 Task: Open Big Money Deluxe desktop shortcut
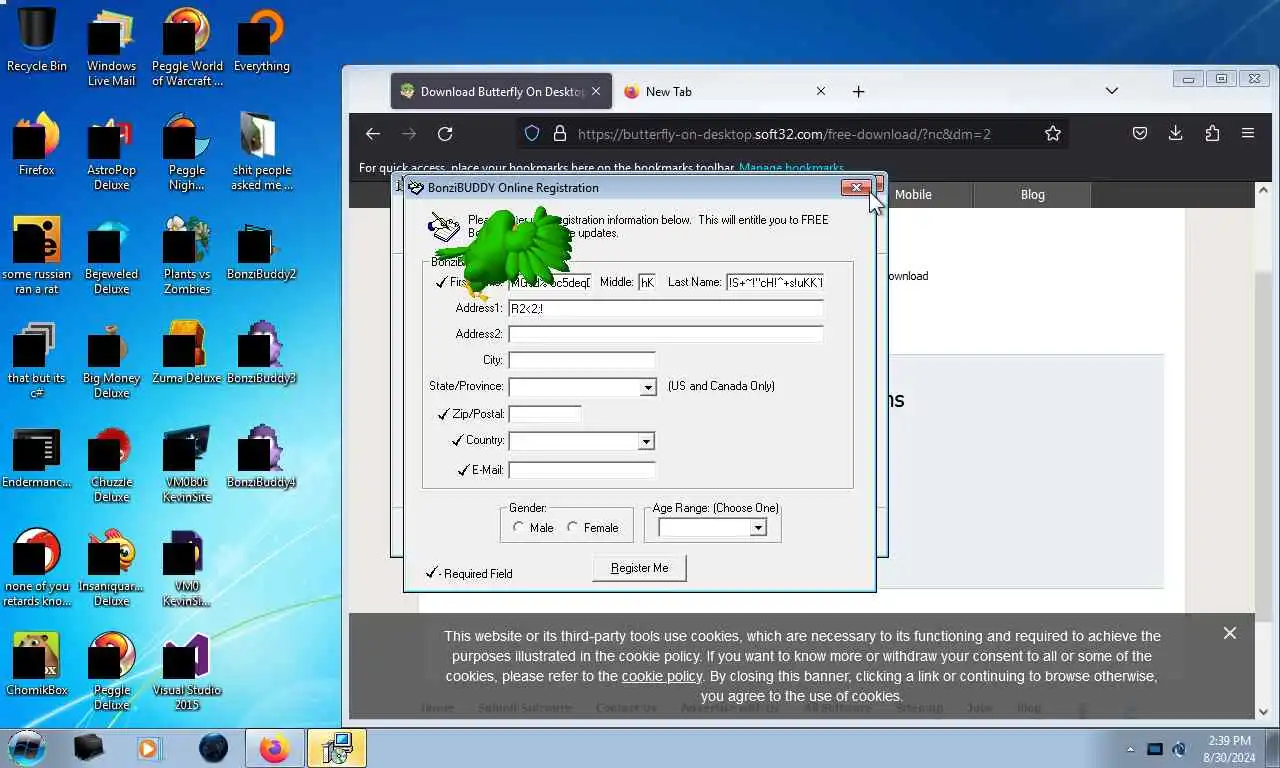[x=111, y=359]
